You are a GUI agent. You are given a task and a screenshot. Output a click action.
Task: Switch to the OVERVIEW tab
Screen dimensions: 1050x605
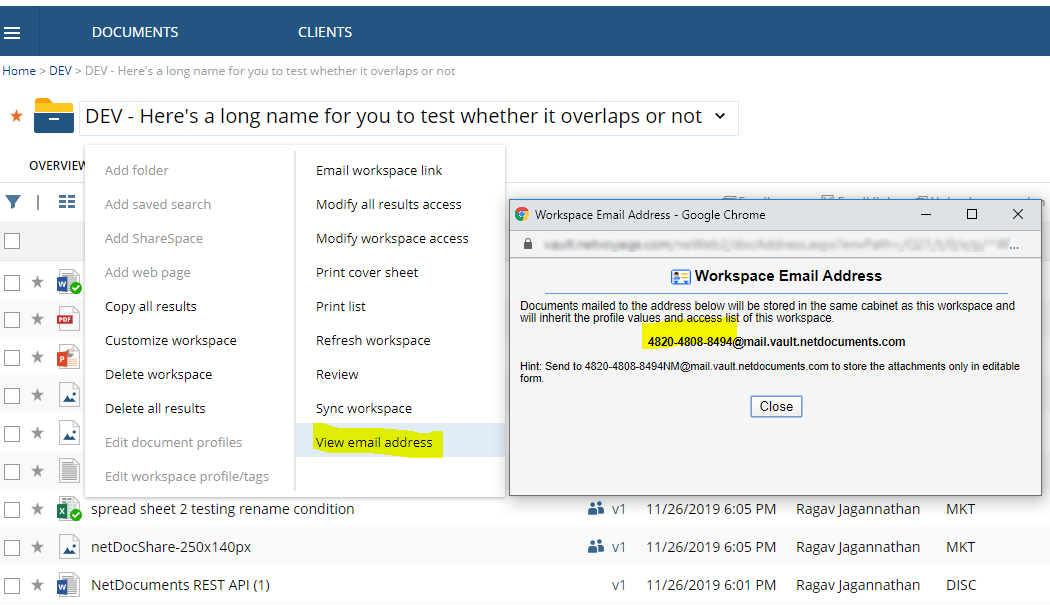coord(57,165)
